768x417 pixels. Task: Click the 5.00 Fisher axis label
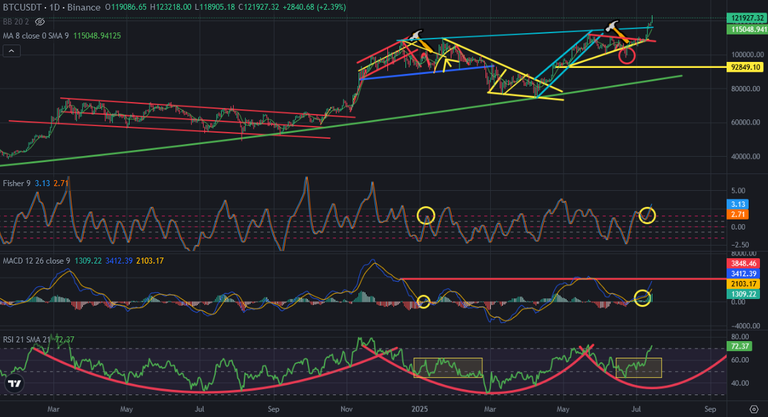pyautogui.click(x=738, y=191)
